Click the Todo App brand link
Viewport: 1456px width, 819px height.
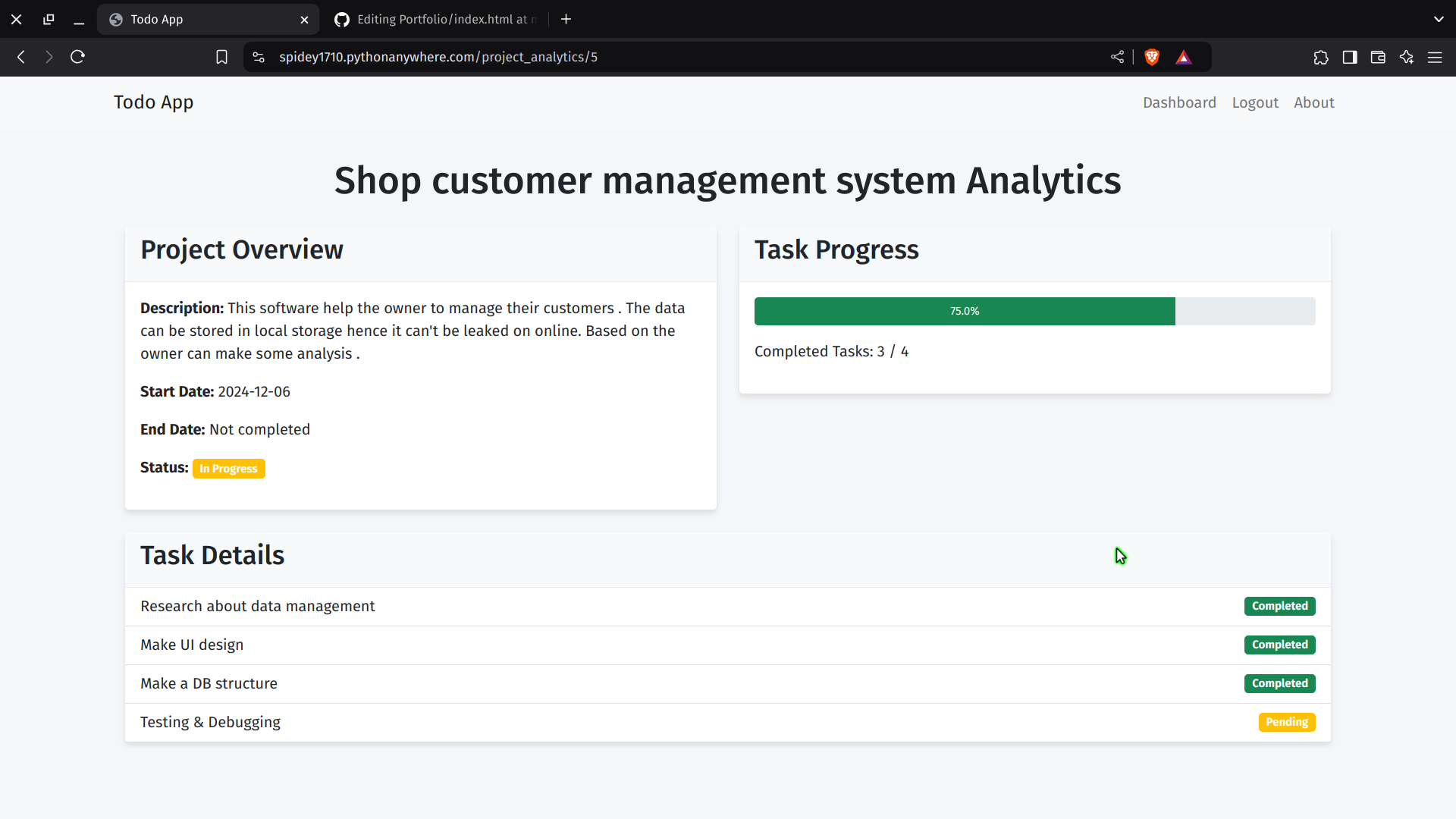(x=154, y=102)
